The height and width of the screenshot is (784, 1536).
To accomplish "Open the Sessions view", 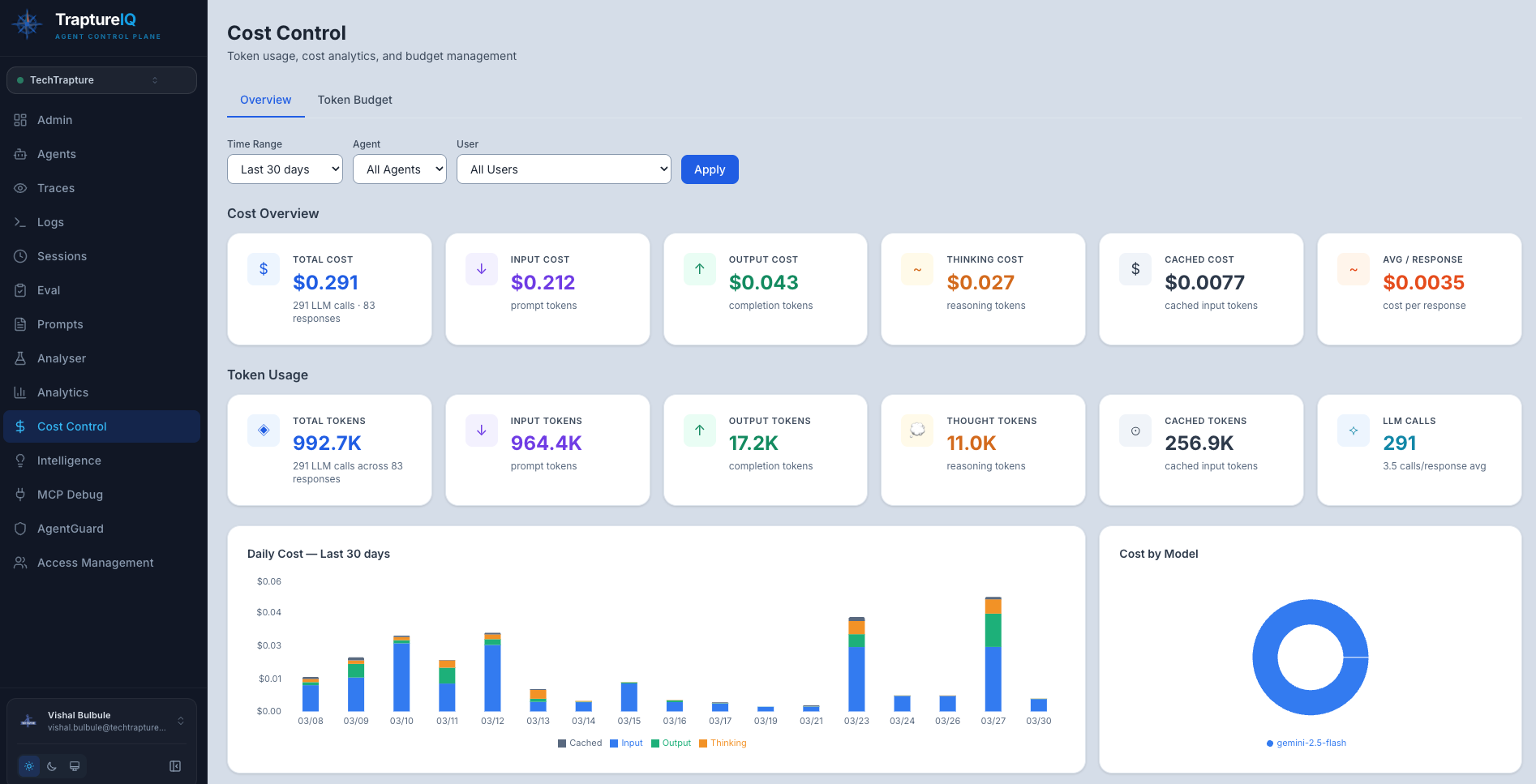I will [62, 255].
